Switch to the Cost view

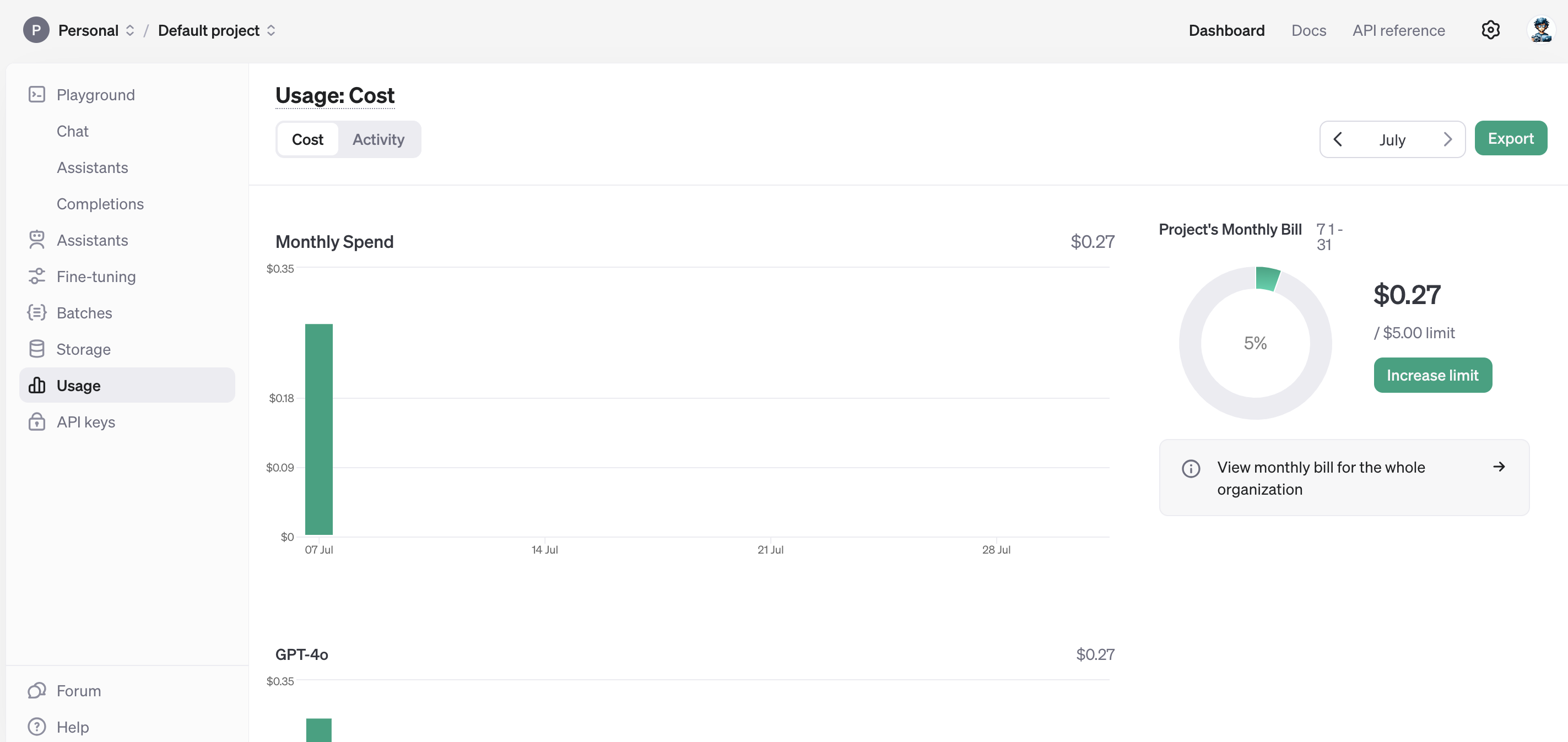307,139
